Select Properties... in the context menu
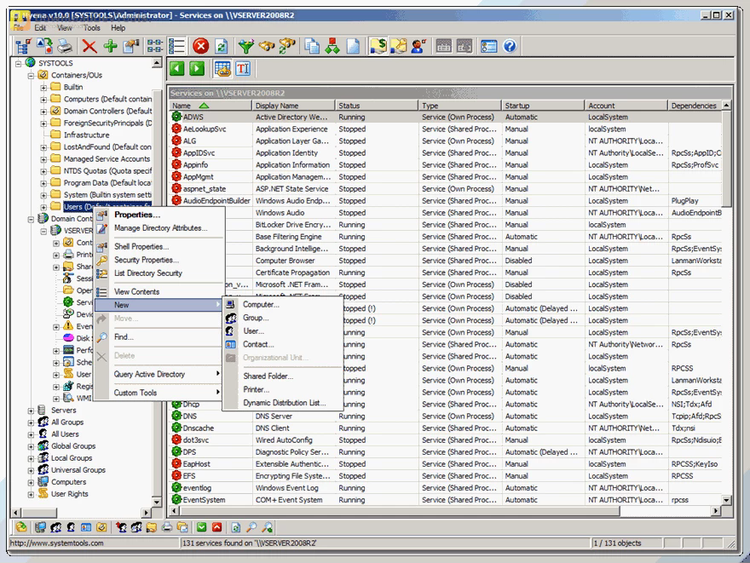The image size is (750, 563). click(160, 215)
